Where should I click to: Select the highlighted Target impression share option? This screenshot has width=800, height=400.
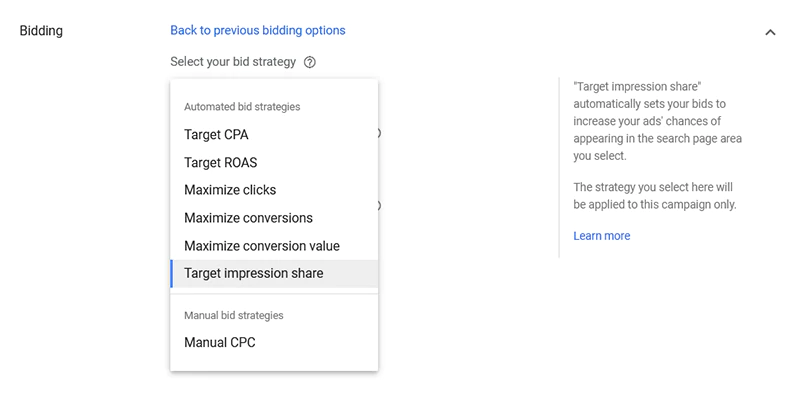point(254,273)
